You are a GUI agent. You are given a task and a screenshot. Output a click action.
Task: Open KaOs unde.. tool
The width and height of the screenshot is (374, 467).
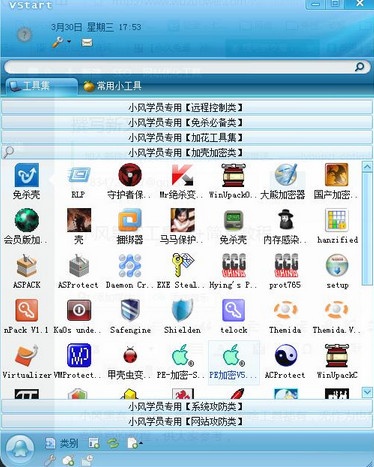78,317
